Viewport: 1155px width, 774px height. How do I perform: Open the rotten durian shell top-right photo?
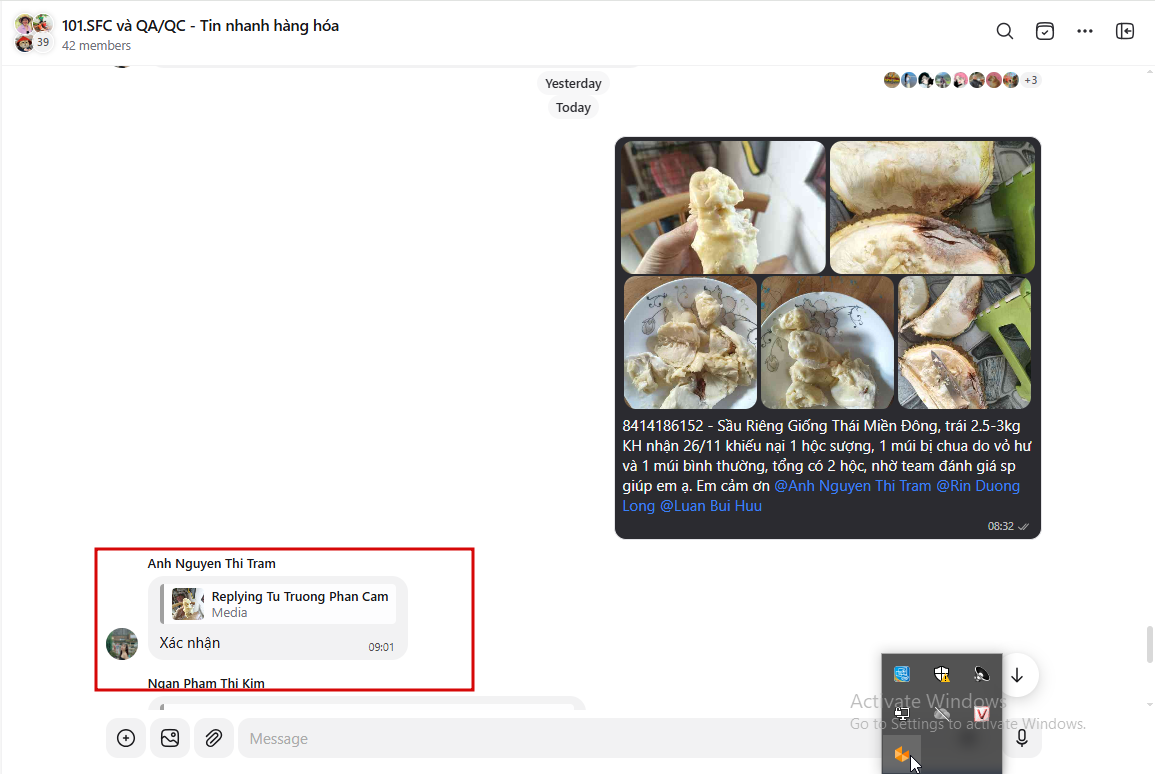click(x=933, y=208)
